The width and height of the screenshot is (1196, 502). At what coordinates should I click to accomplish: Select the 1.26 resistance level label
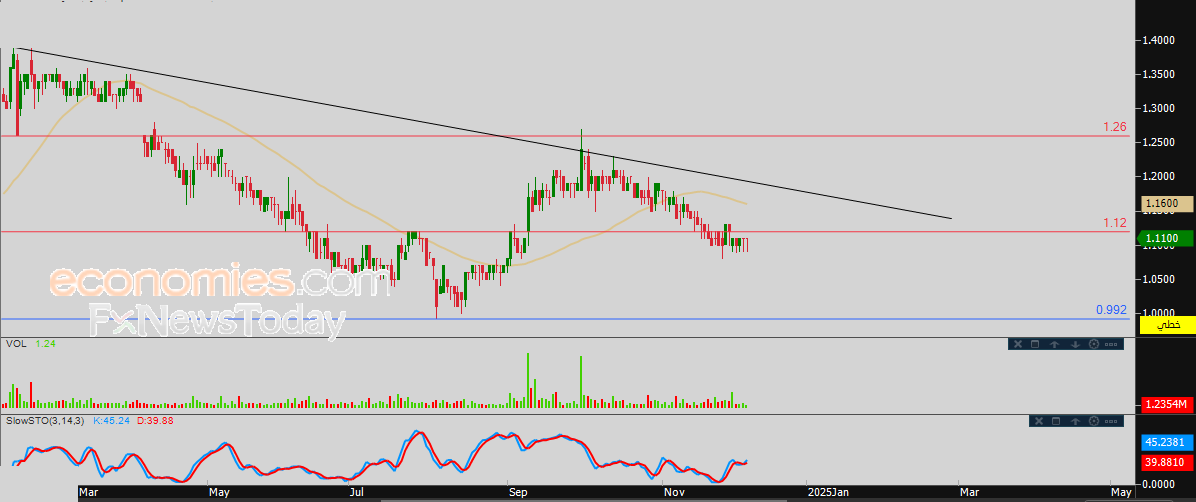1115,127
